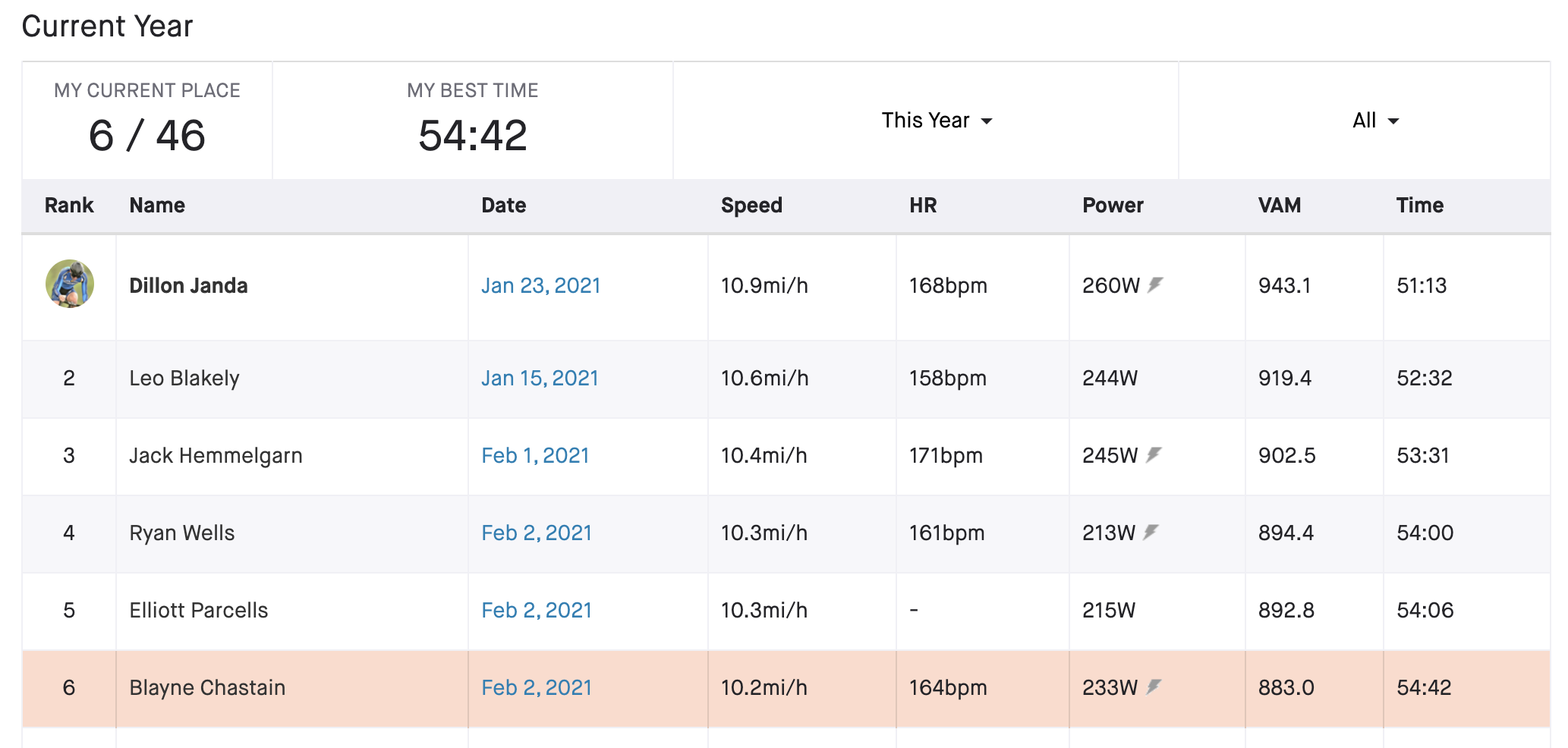Click the VAM value 892.8

[x=1286, y=610]
